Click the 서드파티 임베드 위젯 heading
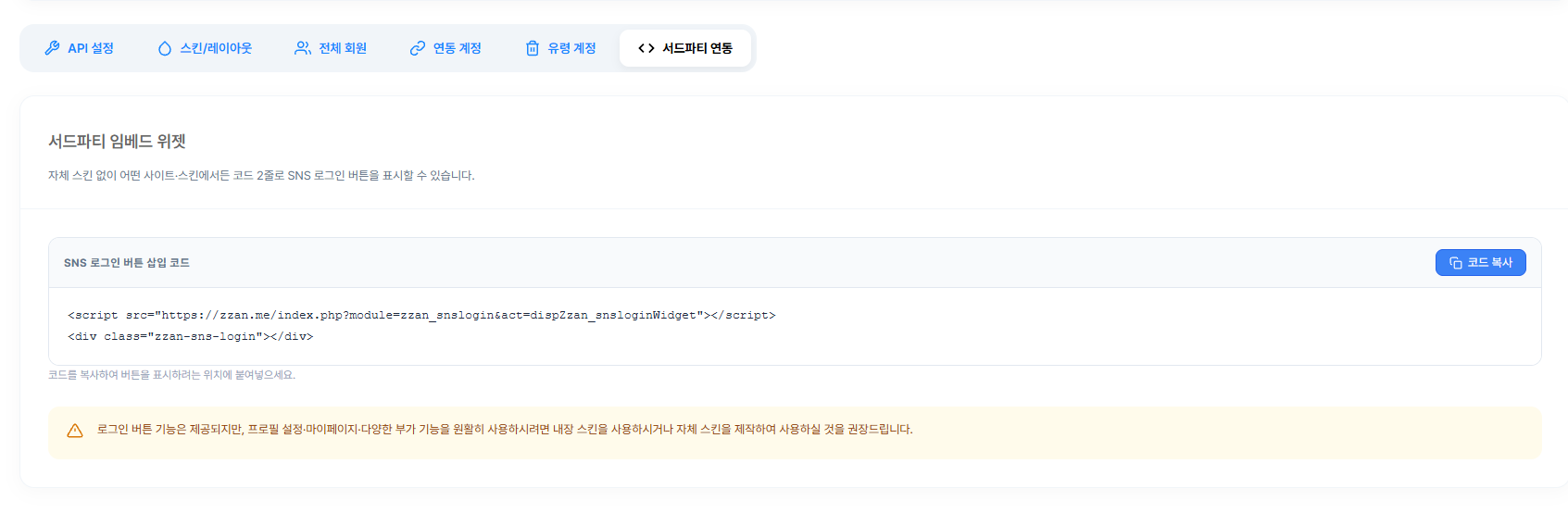 [x=118, y=142]
